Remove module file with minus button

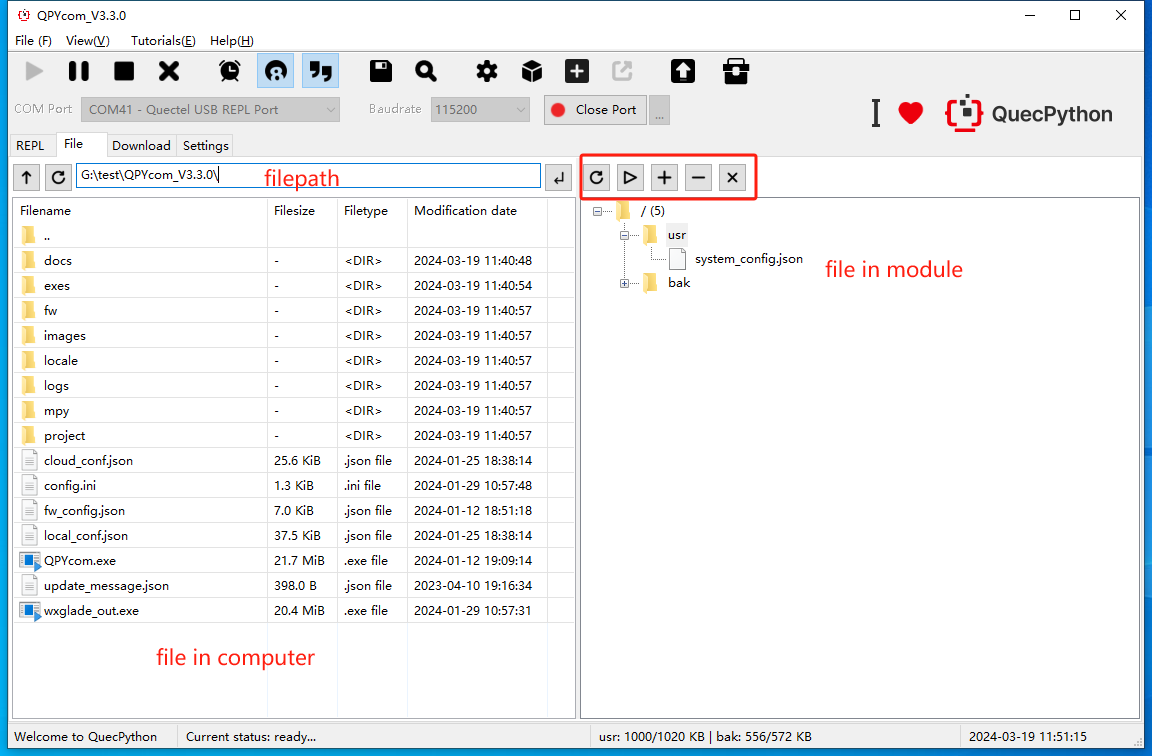point(698,177)
